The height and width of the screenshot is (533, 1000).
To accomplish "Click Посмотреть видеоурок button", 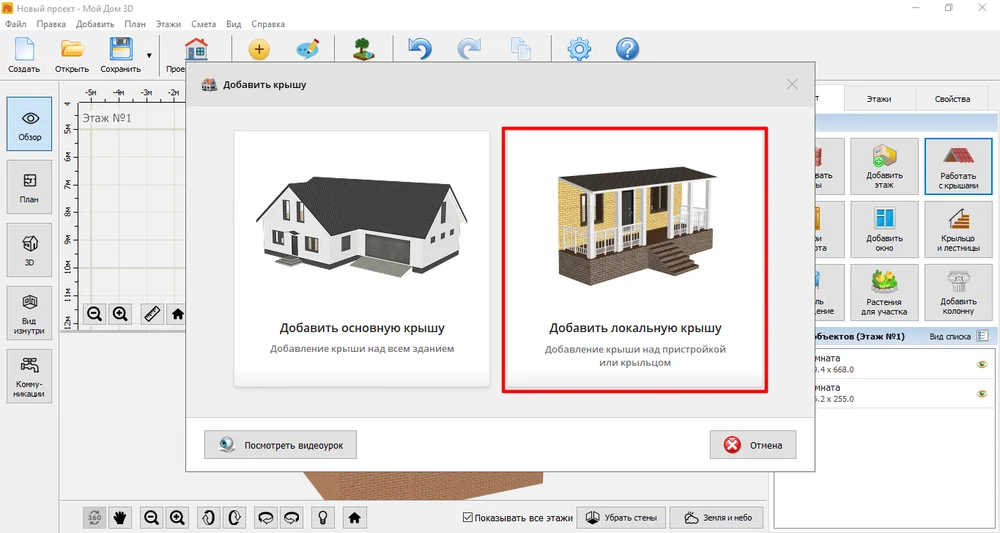I will [x=281, y=445].
